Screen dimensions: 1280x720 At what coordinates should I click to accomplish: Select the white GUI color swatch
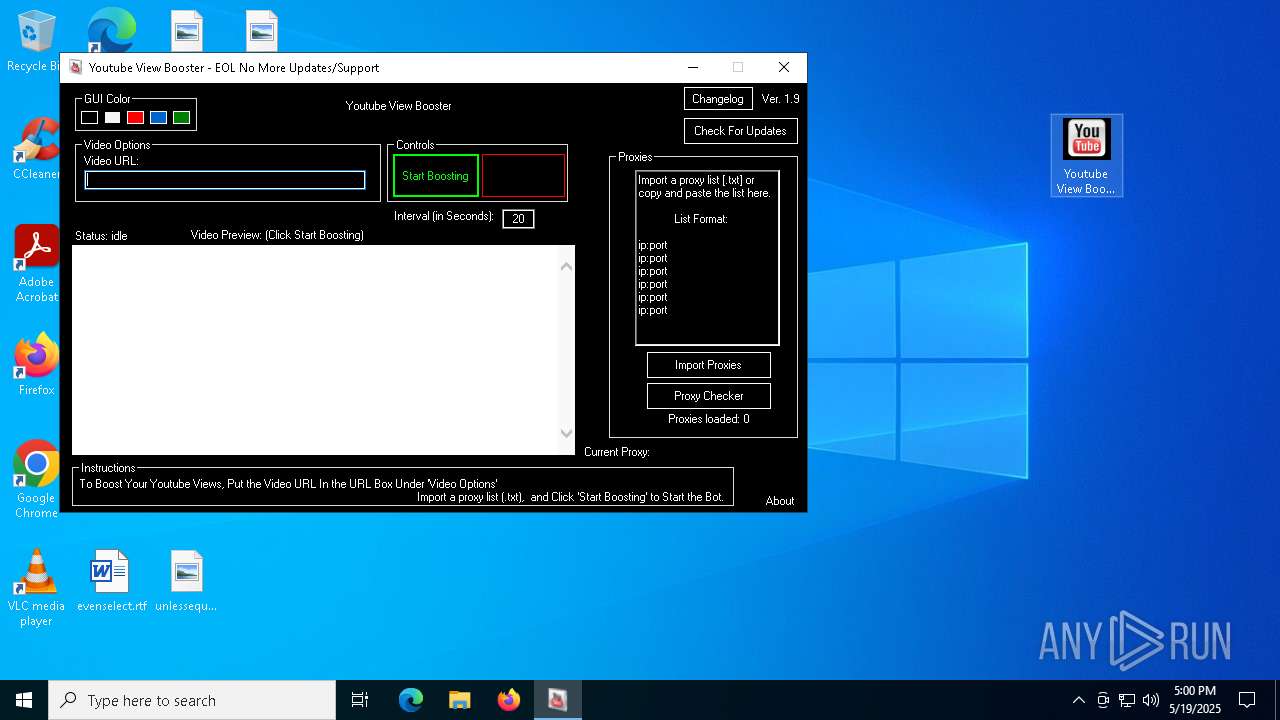tap(113, 118)
